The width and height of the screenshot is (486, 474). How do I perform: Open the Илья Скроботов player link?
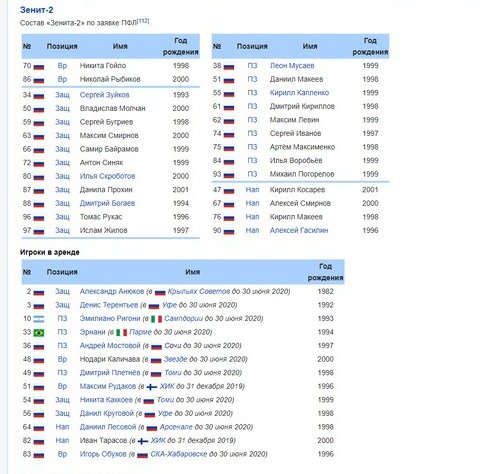pos(107,176)
